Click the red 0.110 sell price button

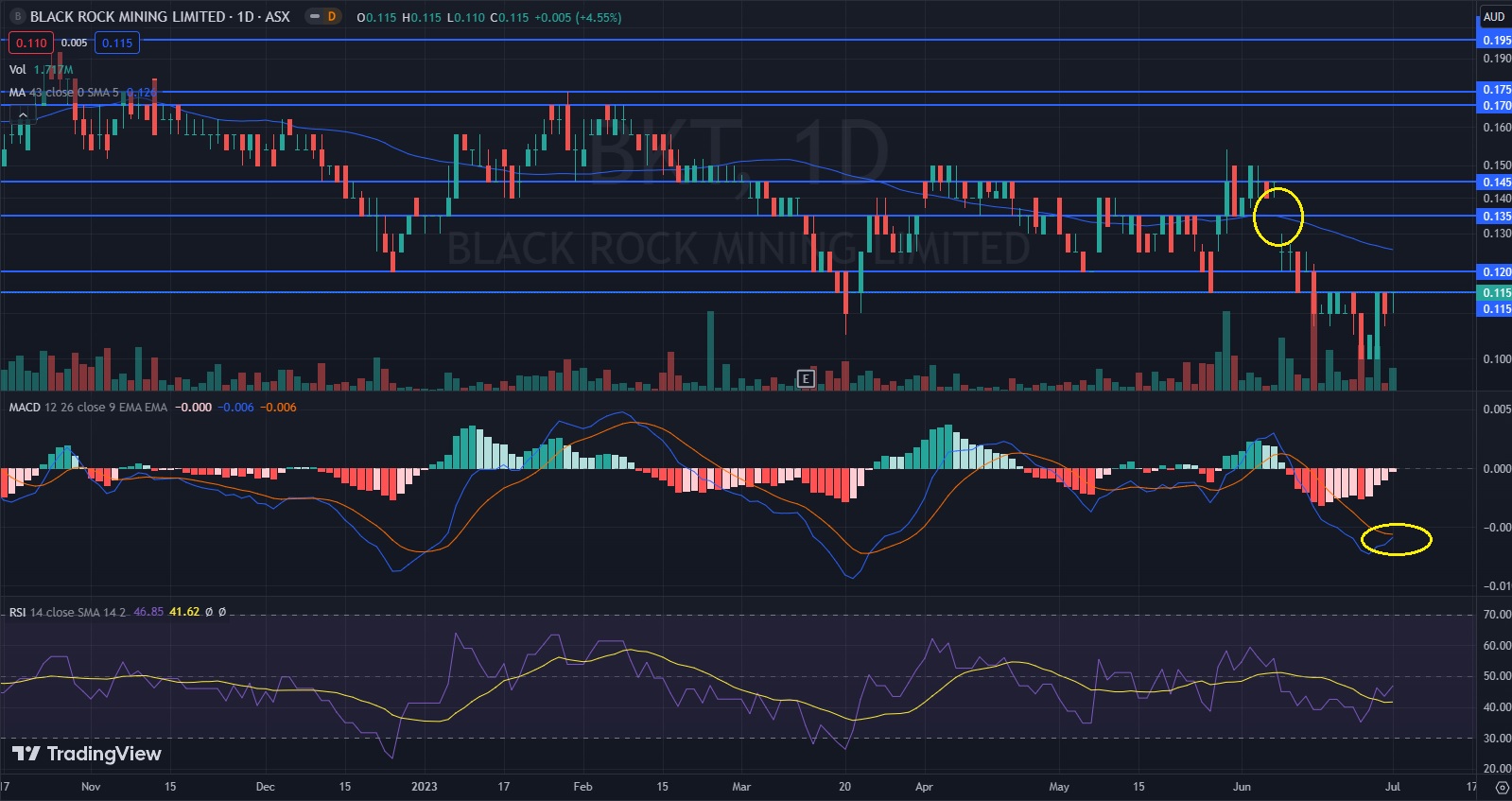(31, 43)
